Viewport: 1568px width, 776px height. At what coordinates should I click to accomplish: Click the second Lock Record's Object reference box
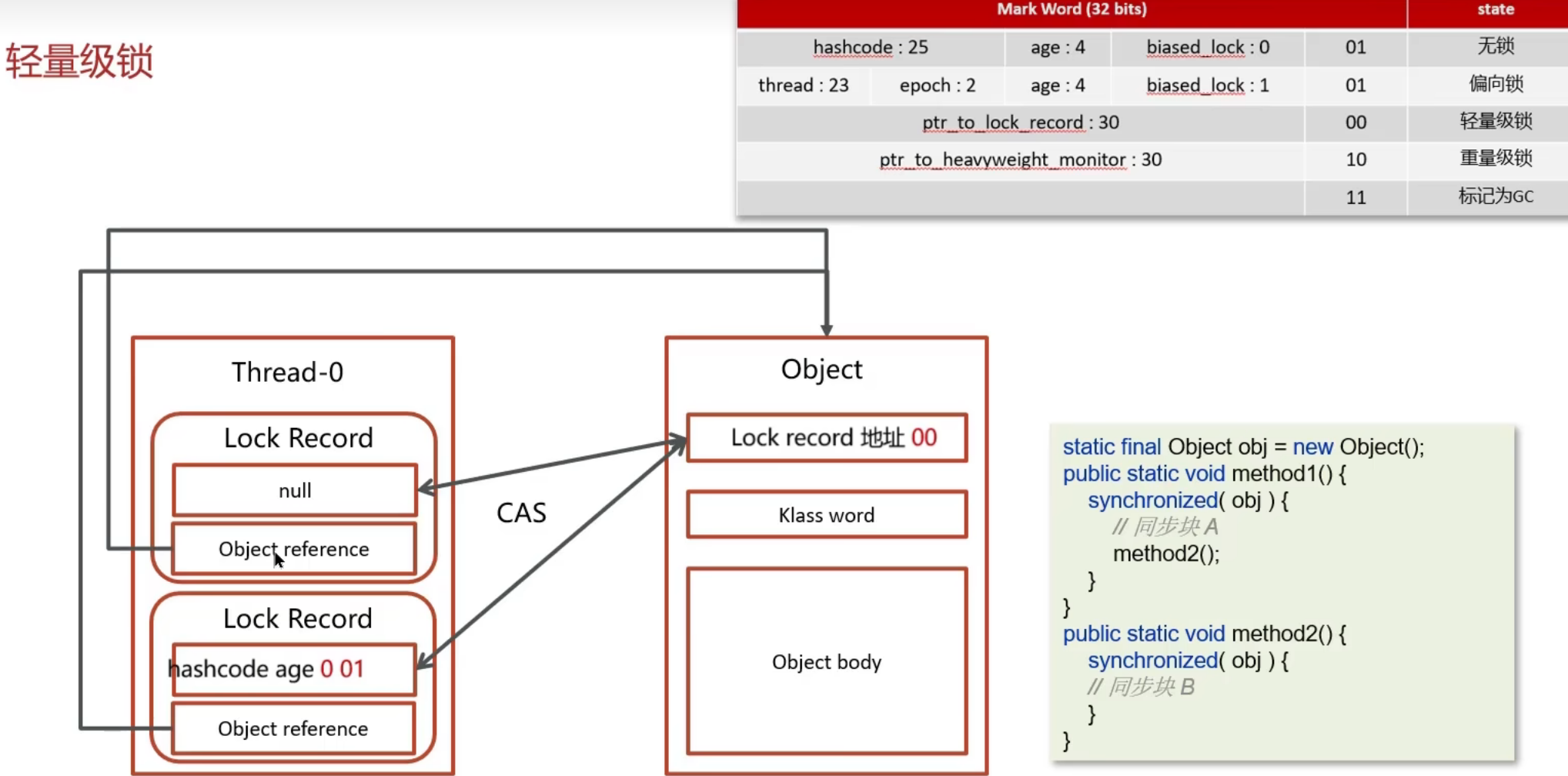(293, 728)
